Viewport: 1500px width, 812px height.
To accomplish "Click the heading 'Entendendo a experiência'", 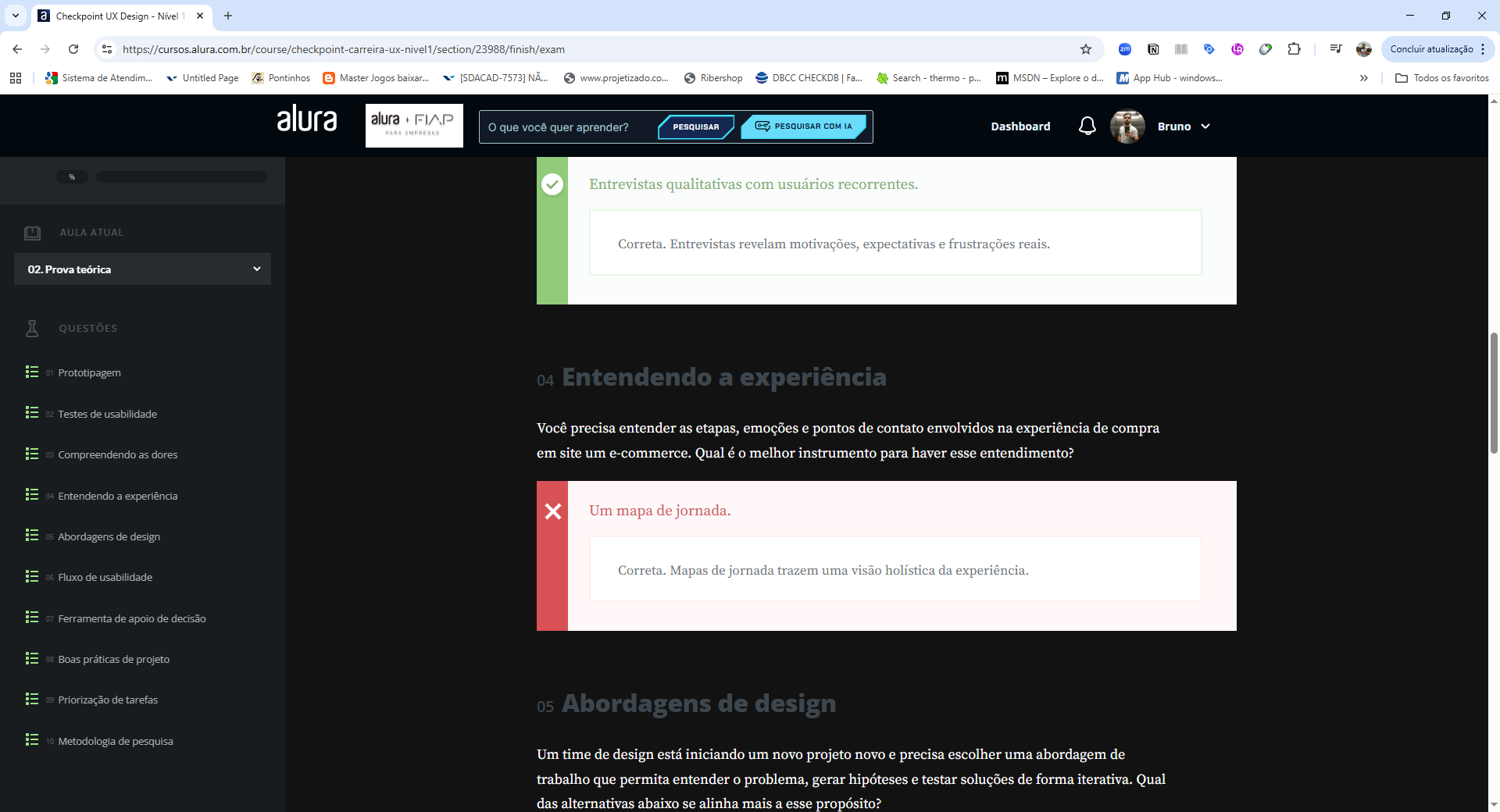I will point(724,377).
